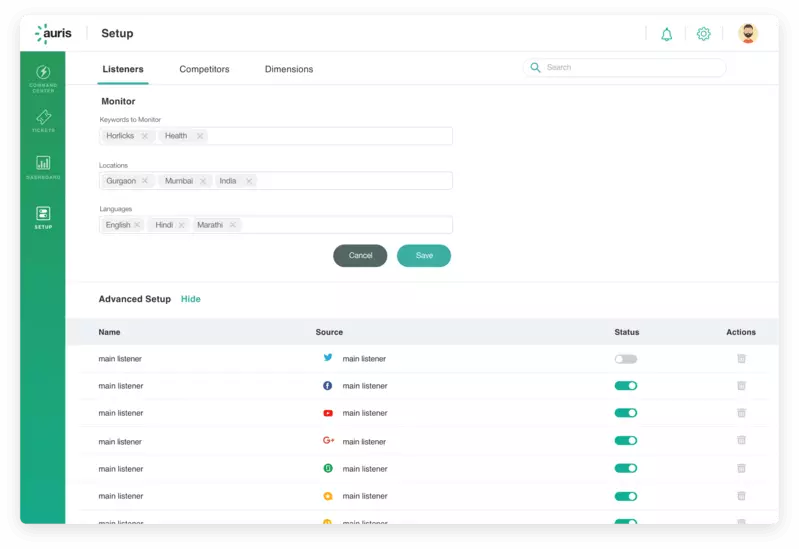Delete the YouTube listener row

point(741,413)
